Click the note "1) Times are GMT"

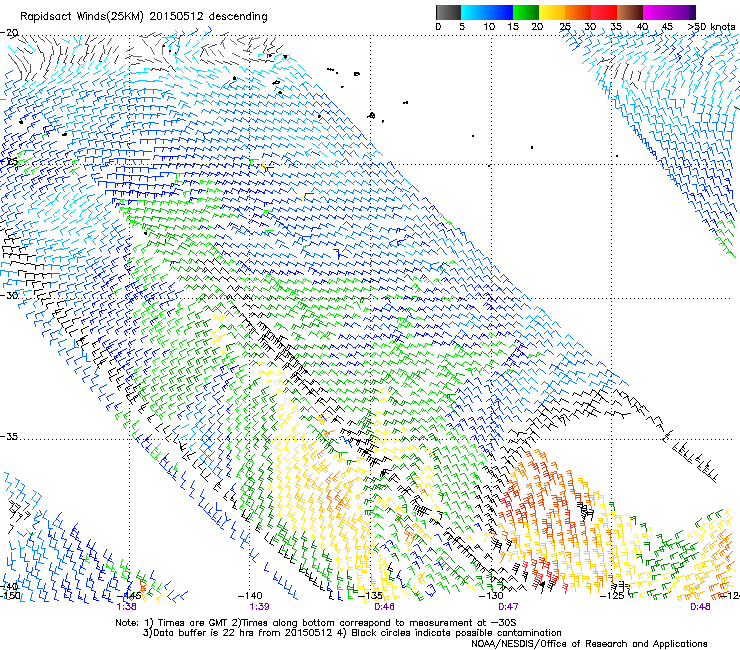coord(187,623)
